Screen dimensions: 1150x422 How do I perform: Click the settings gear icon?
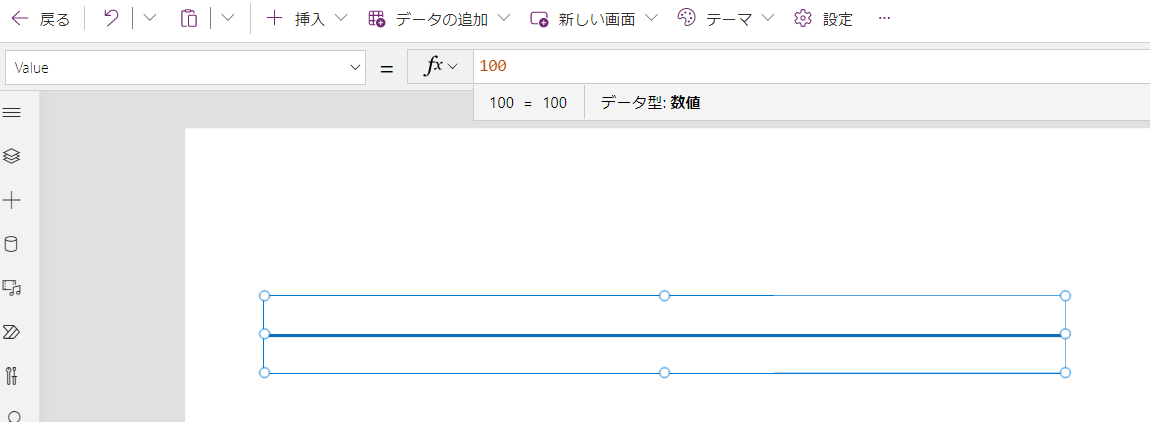coord(802,18)
